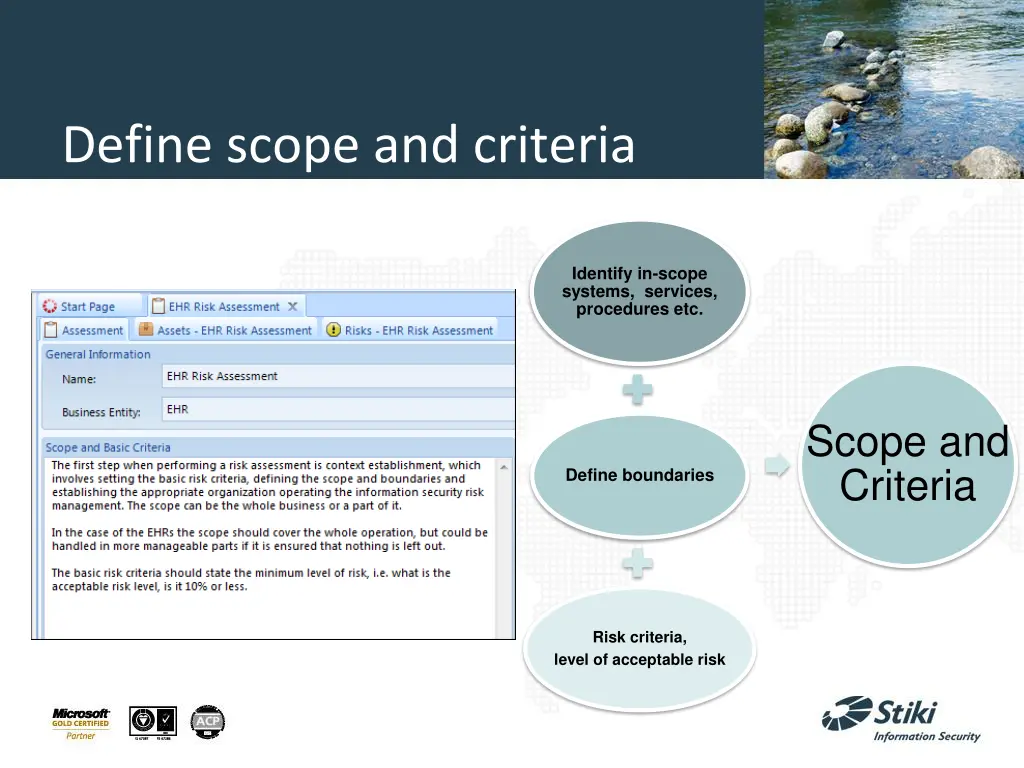Click the Start Page tab icon
The height and width of the screenshot is (768, 1024).
(x=49, y=307)
